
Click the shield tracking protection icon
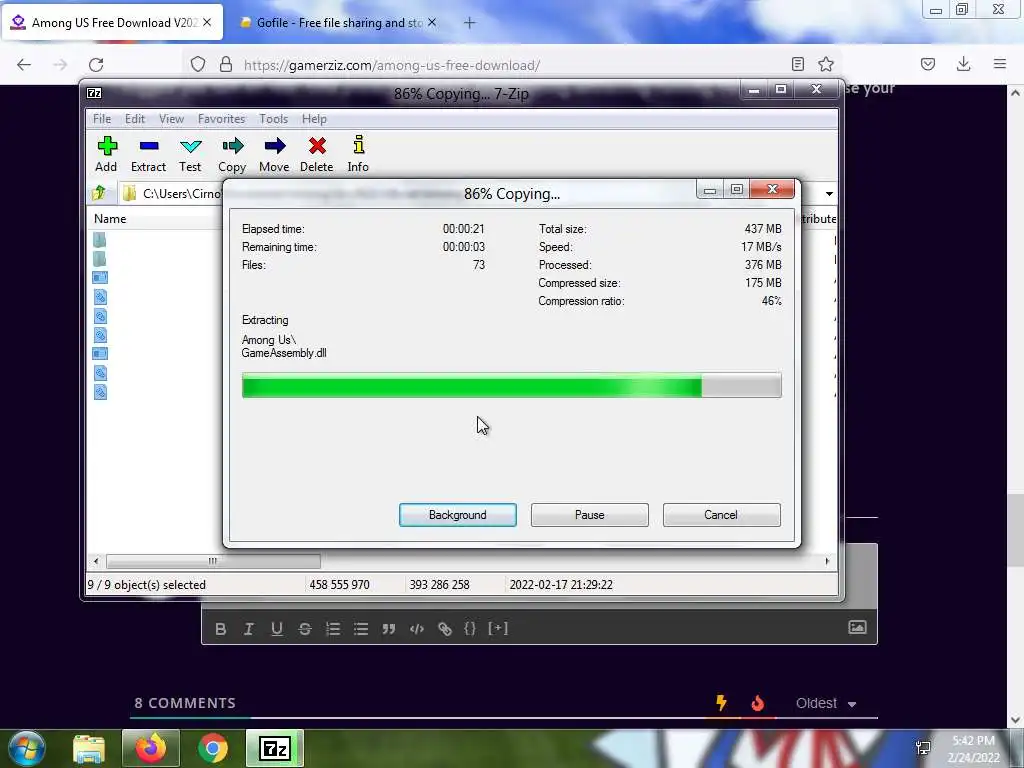[198, 65]
